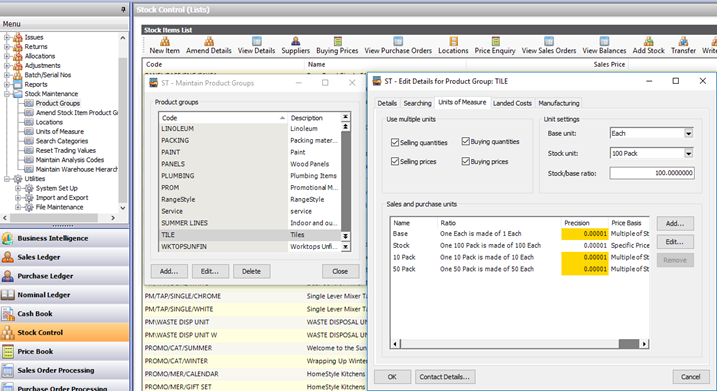Open the Cash Book module

[x=64, y=314]
